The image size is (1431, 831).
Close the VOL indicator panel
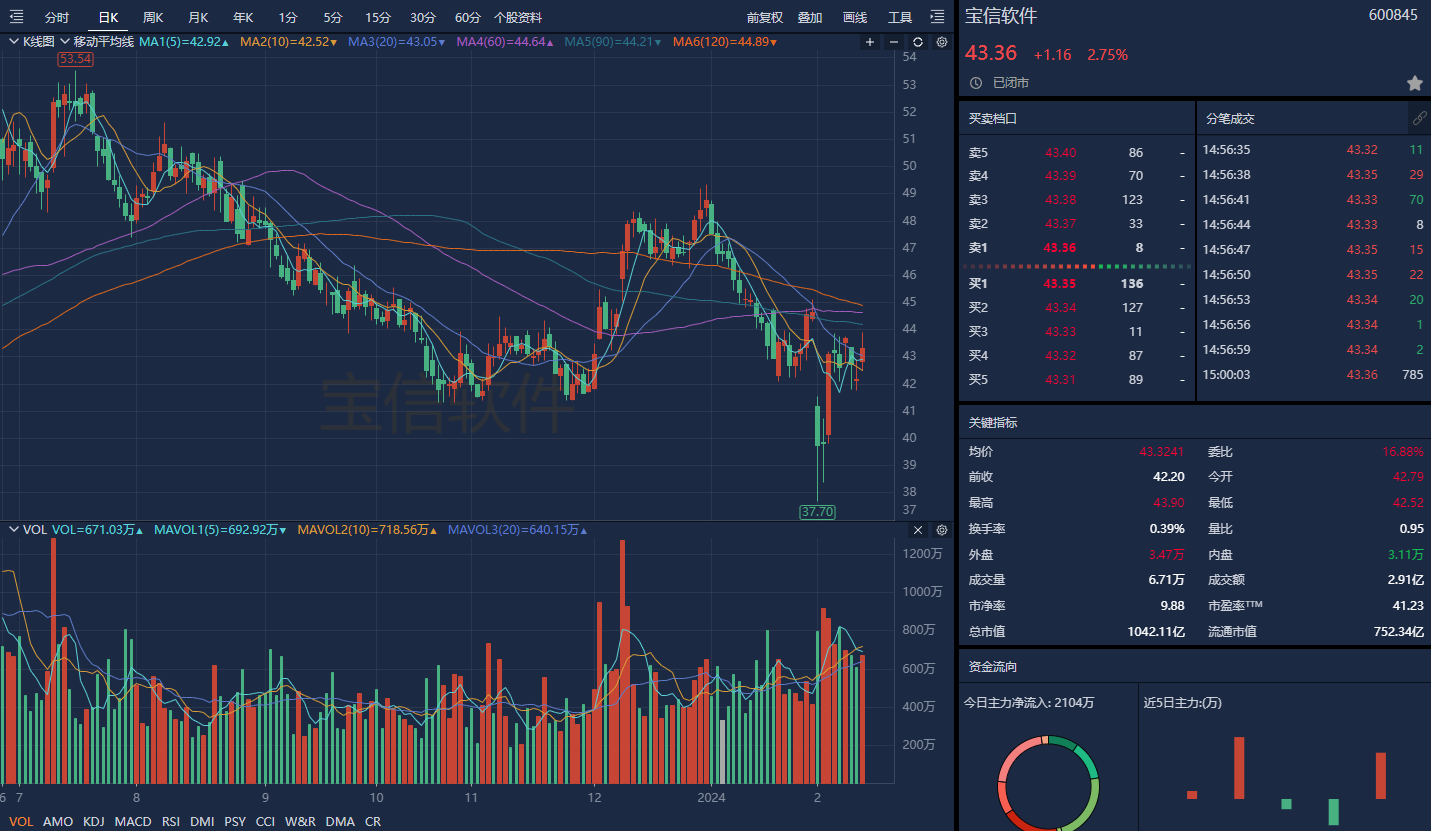tap(918, 530)
